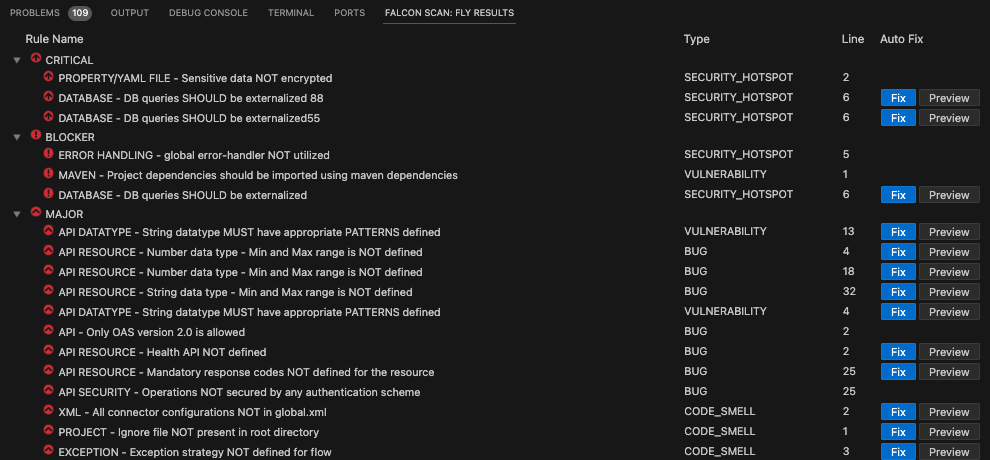Preview fix for Health API NOT defined

click(x=949, y=351)
